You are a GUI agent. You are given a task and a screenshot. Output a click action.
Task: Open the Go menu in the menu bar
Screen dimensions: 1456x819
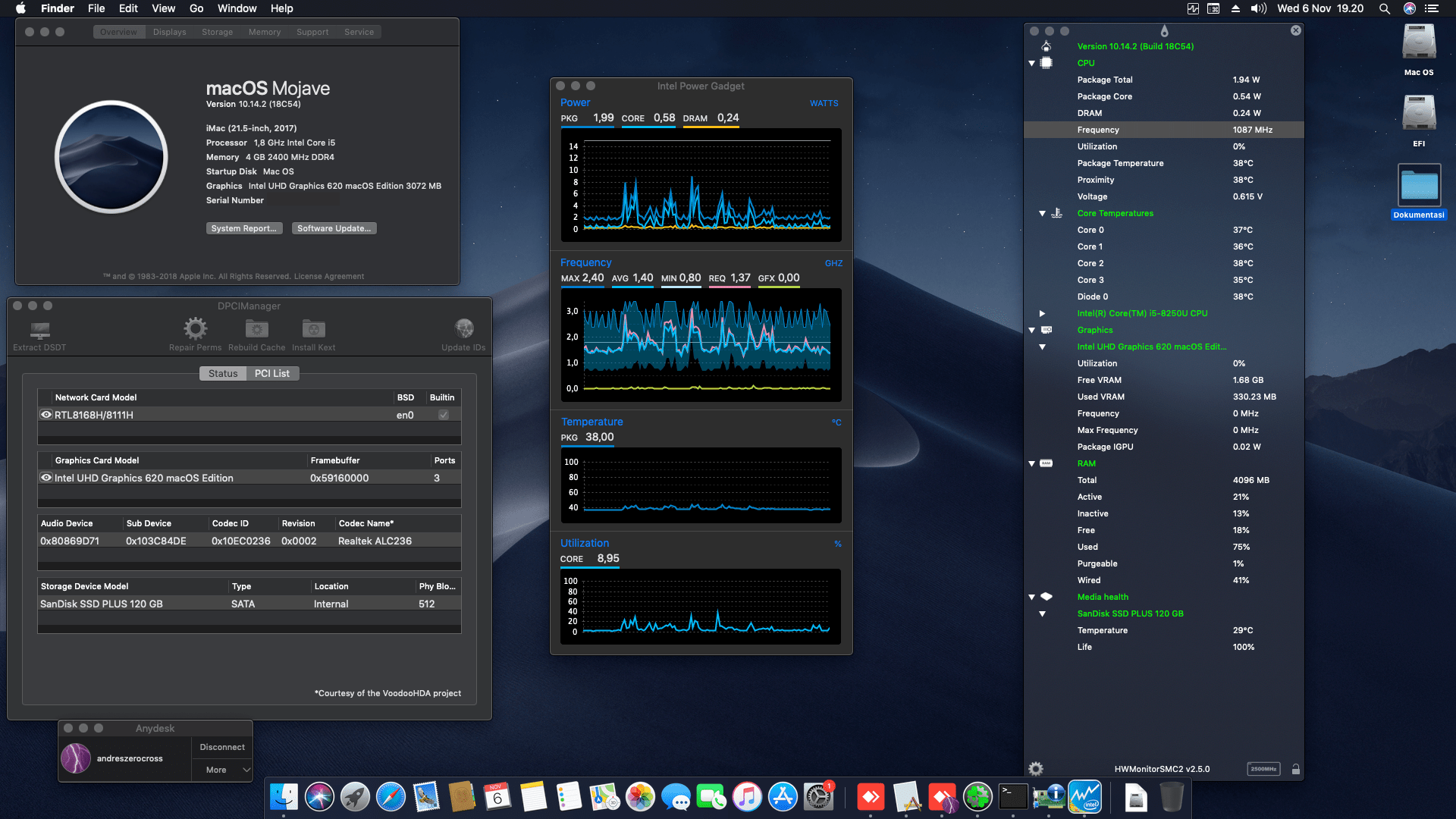coord(196,8)
